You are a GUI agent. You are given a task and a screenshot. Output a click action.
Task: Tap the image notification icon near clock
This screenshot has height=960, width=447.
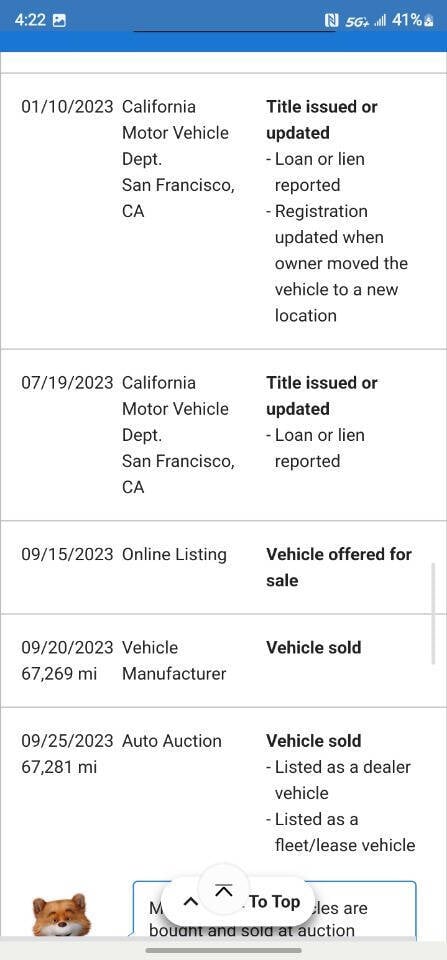59,20
